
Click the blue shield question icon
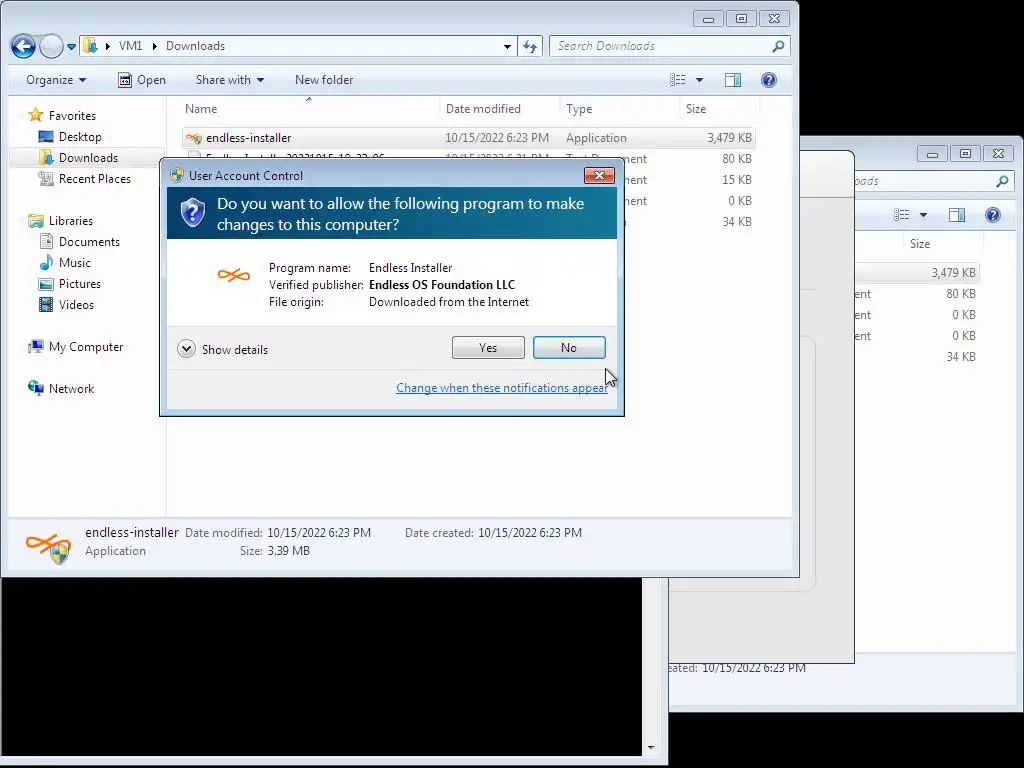coord(193,213)
